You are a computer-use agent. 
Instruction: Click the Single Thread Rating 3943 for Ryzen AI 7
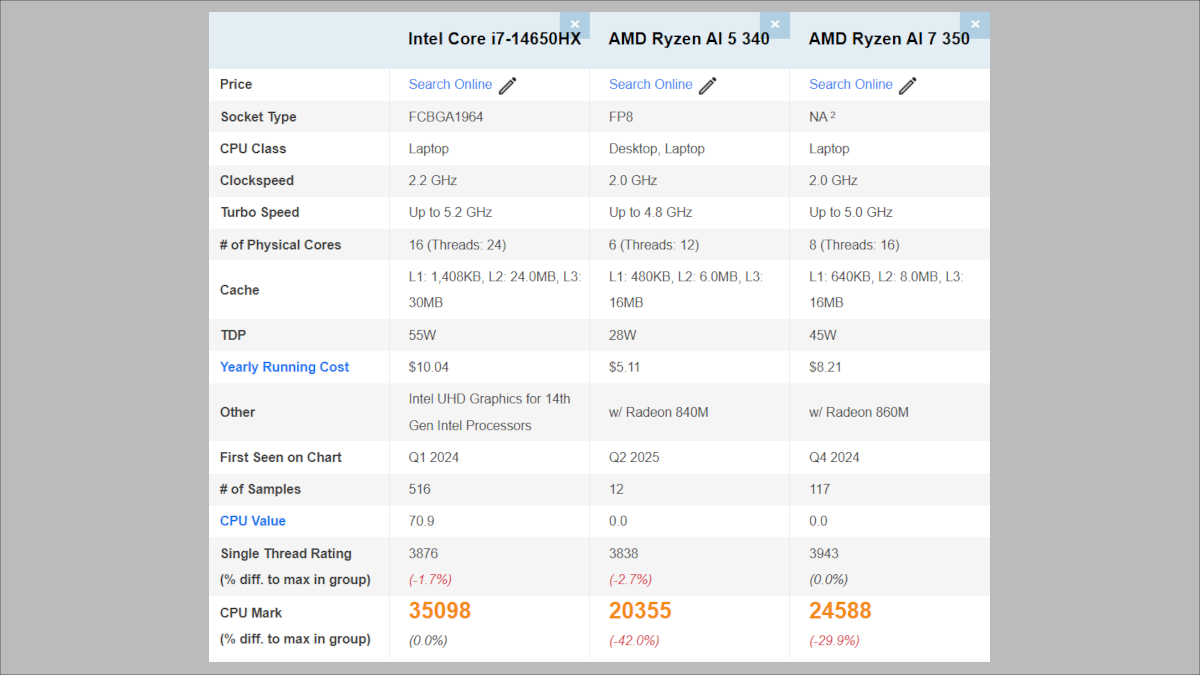coord(822,553)
